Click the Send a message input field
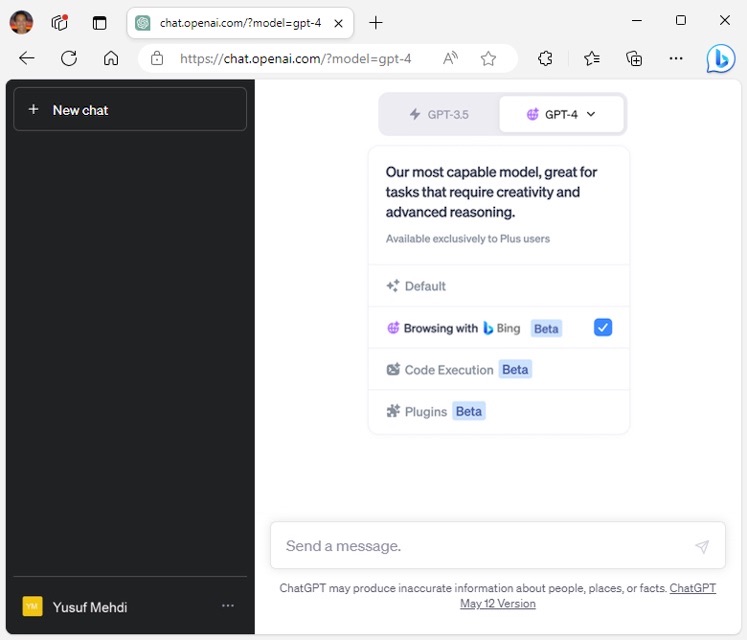The height and width of the screenshot is (640, 750). 480,546
